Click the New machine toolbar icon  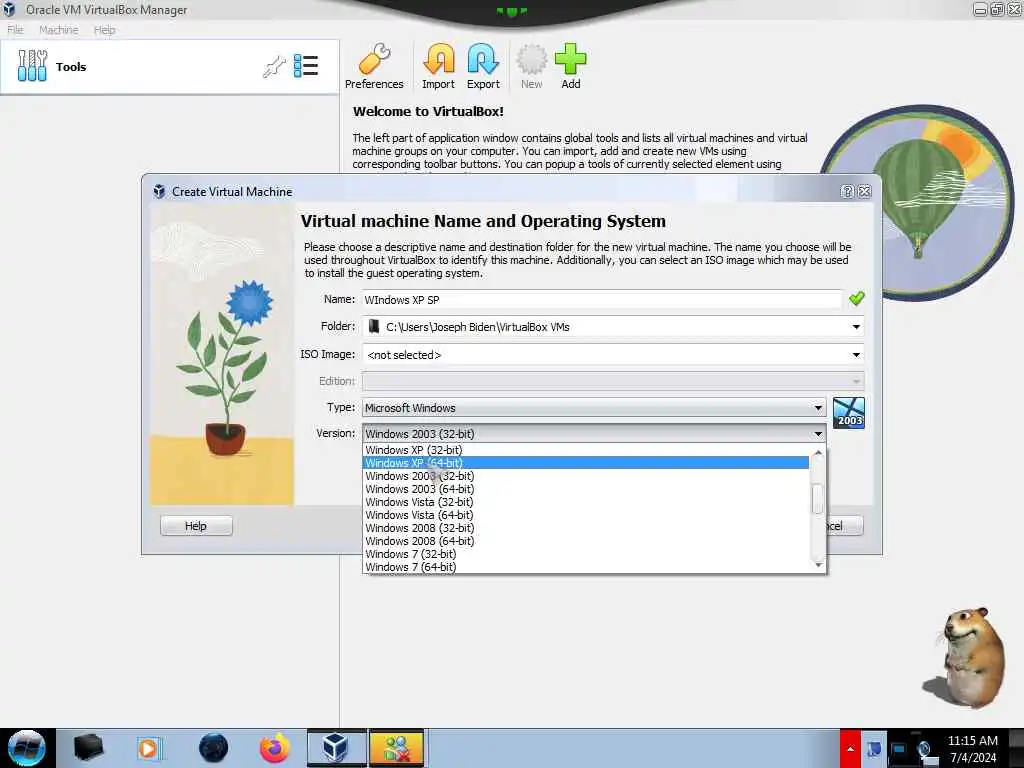click(532, 67)
